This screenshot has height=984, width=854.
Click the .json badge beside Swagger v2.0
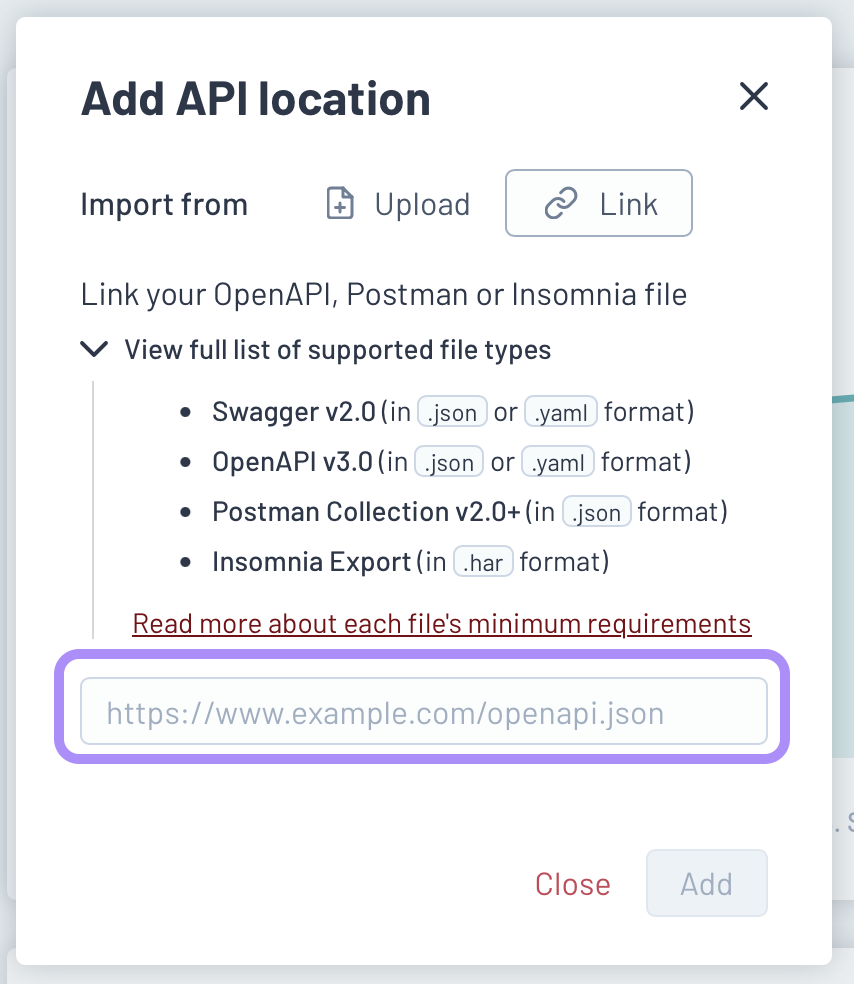click(452, 412)
